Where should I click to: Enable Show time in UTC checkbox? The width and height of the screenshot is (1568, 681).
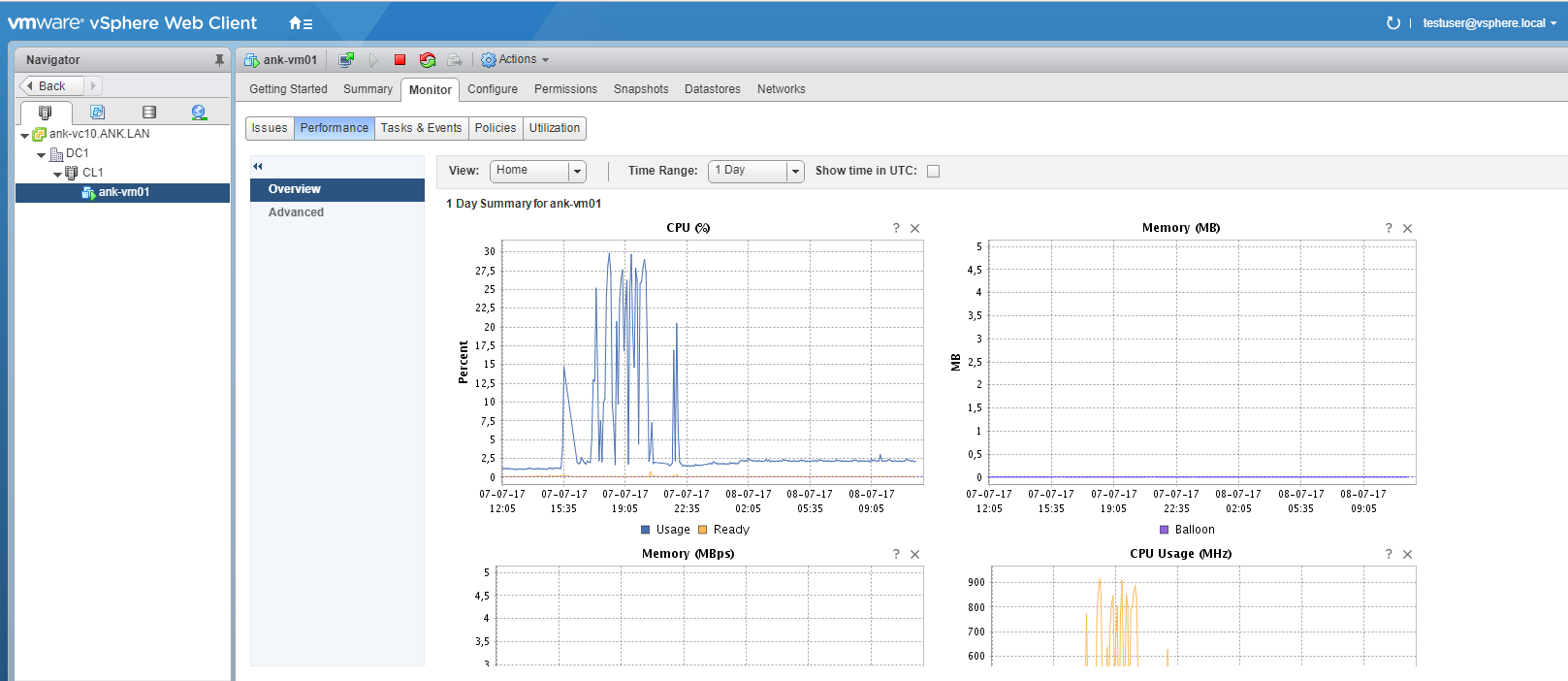click(933, 171)
